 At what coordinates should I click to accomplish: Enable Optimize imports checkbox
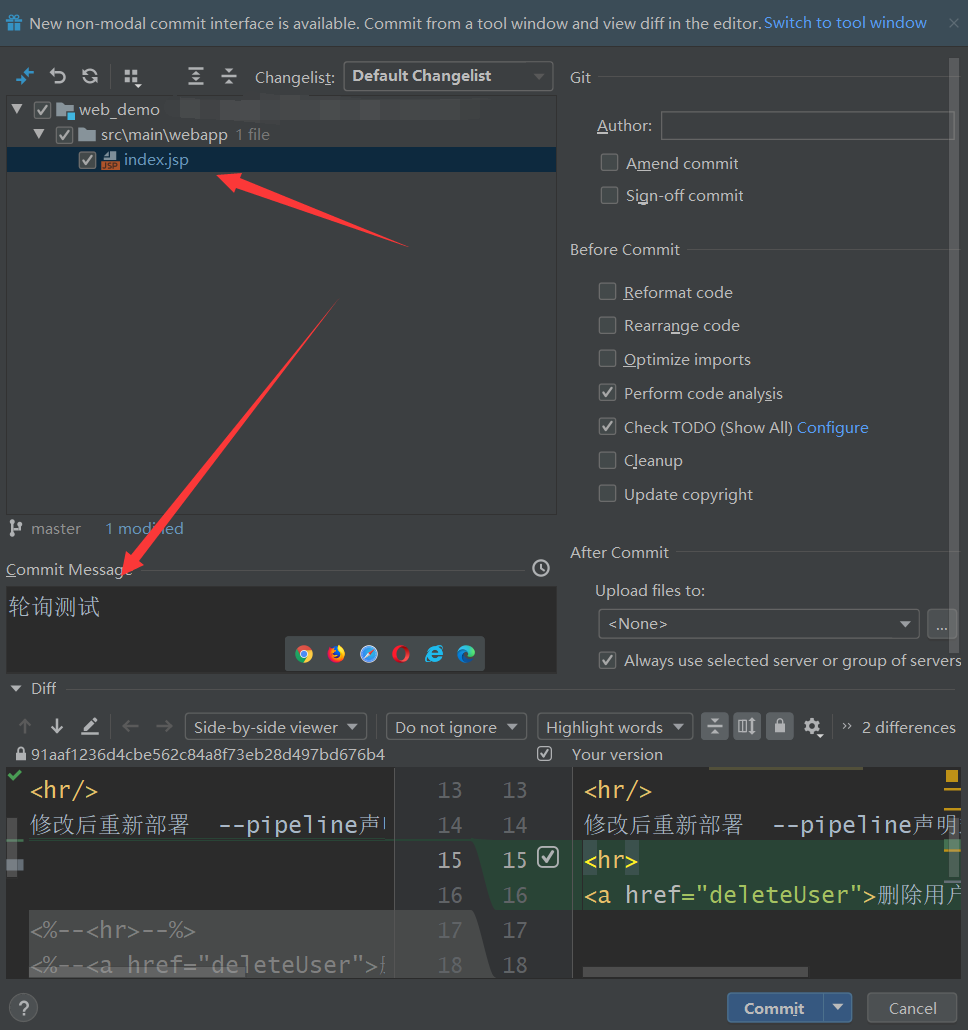coord(607,358)
